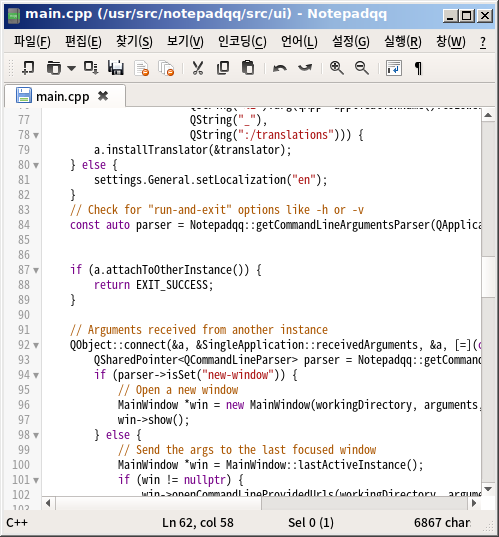The image size is (499, 537).
Task: Click the "win->show();" code line
Action: tap(153, 420)
